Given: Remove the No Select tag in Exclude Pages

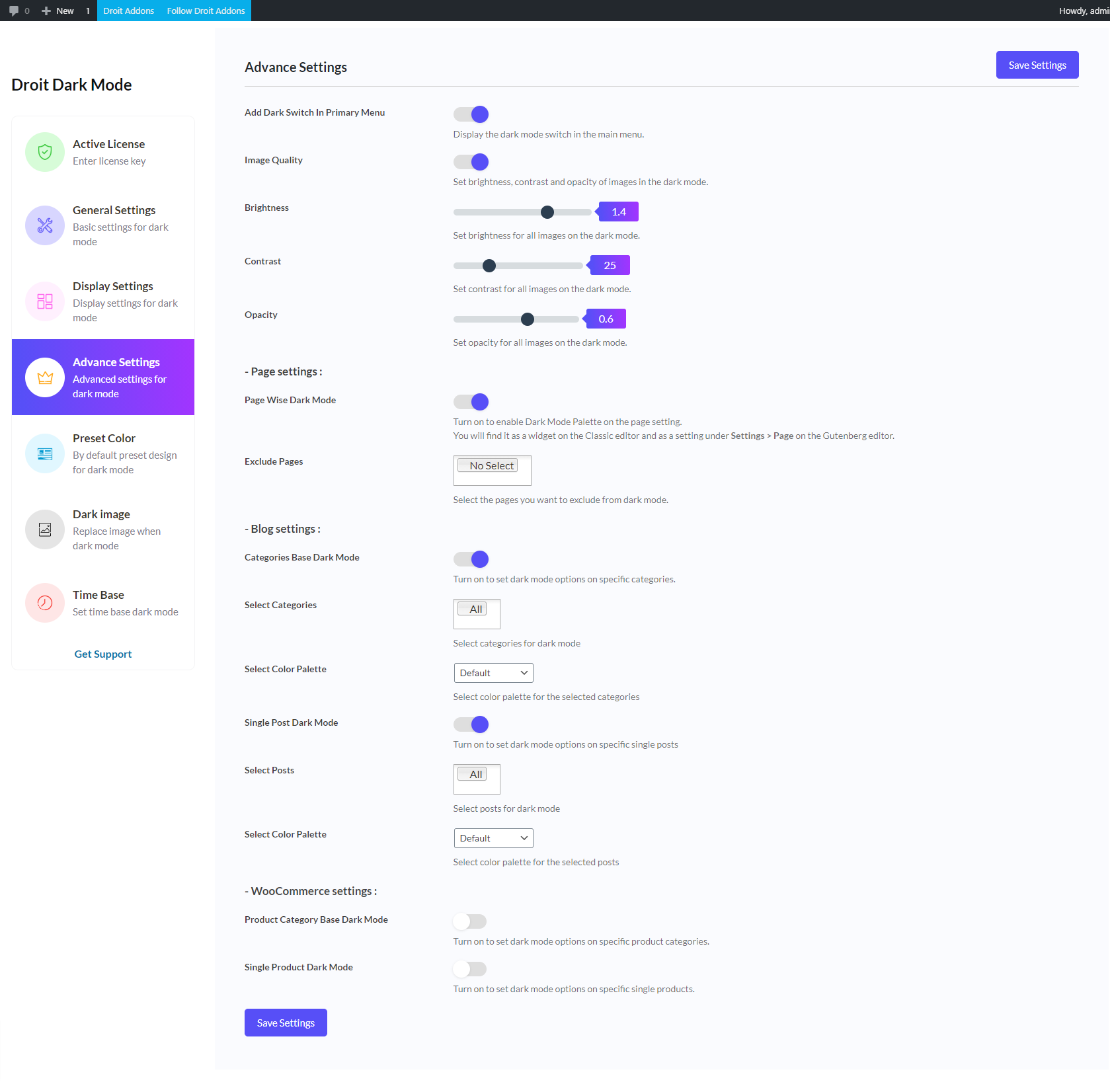Looking at the screenshot, I should point(487,465).
